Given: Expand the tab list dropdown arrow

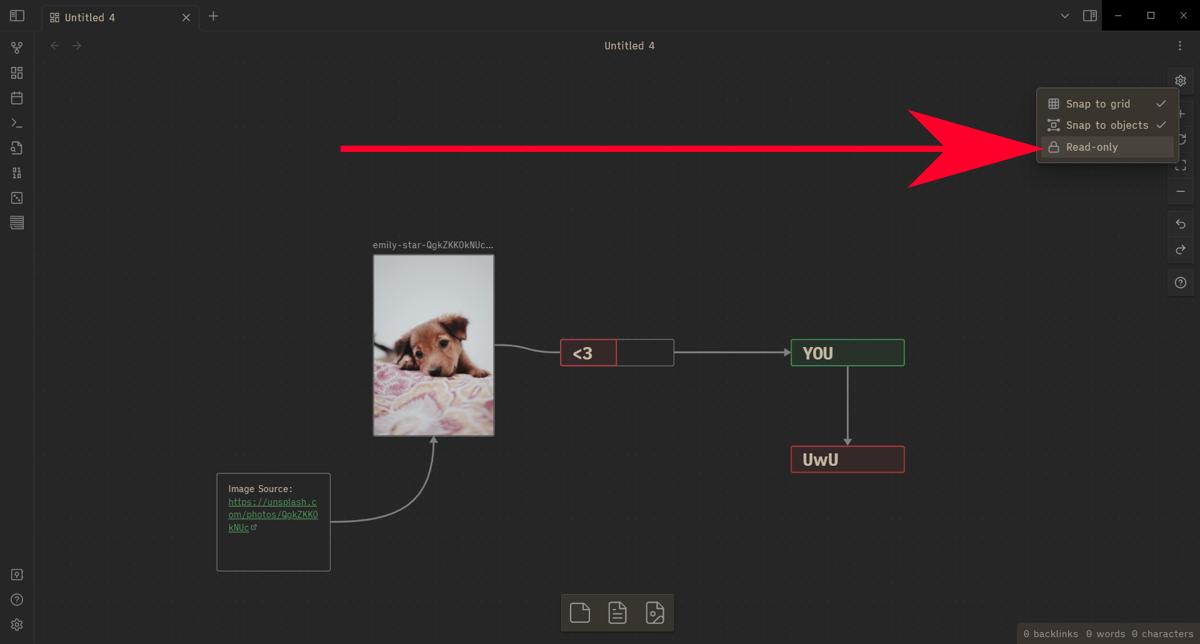Looking at the screenshot, I should click(x=1064, y=16).
